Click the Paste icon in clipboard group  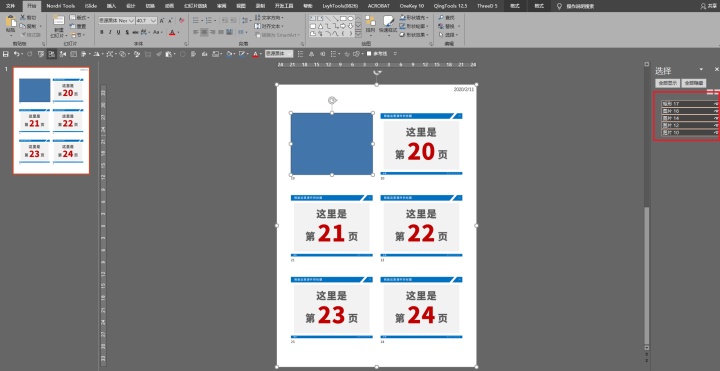point(11,22)
